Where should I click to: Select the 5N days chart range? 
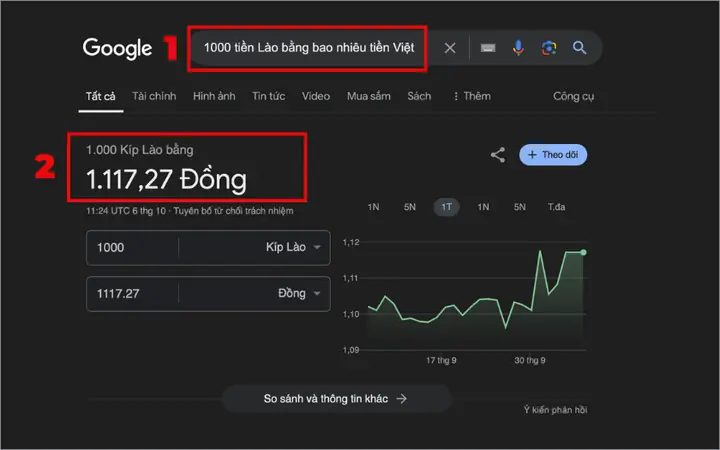coord(410,207)
